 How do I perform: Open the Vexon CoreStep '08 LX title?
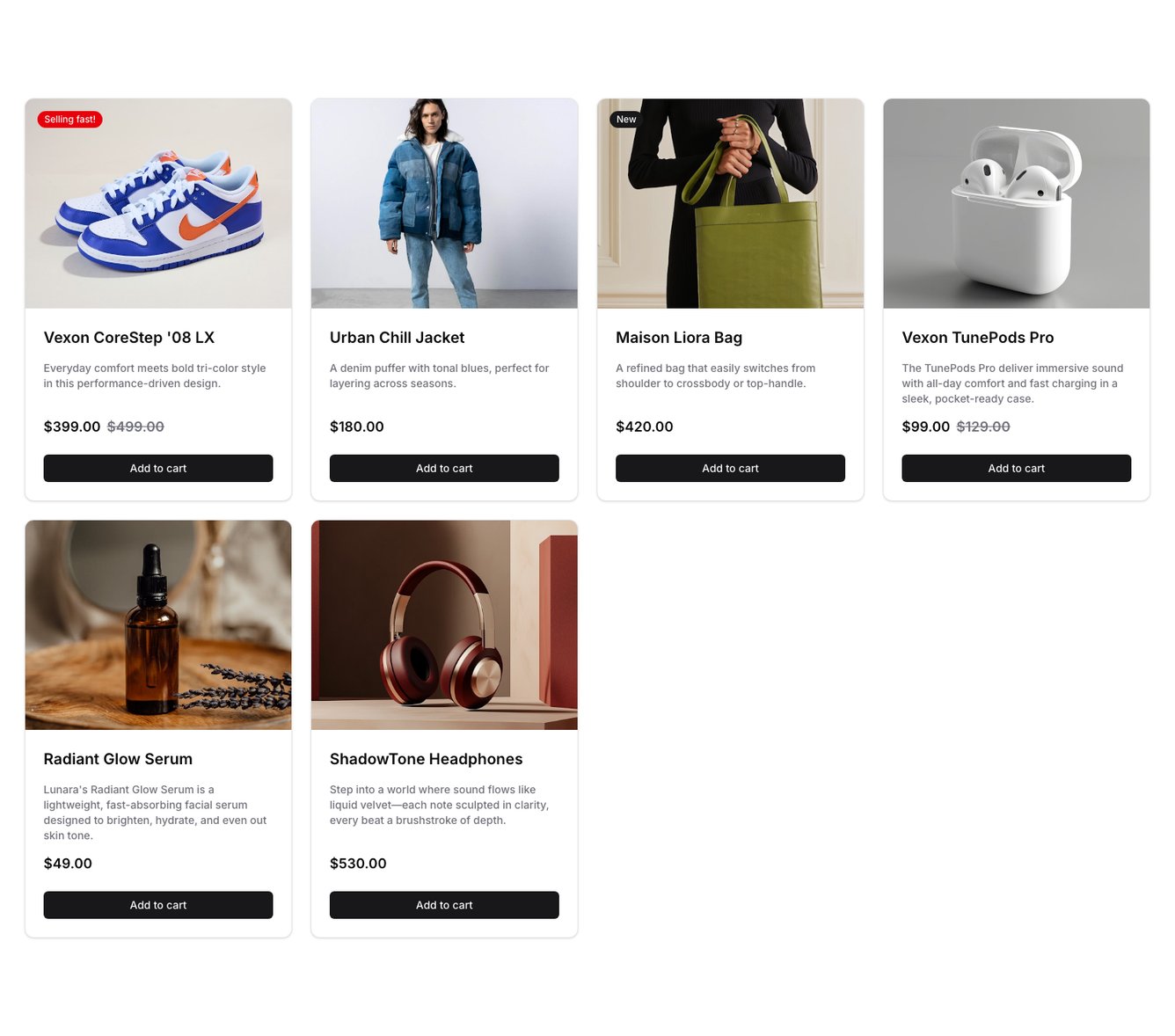129,338
